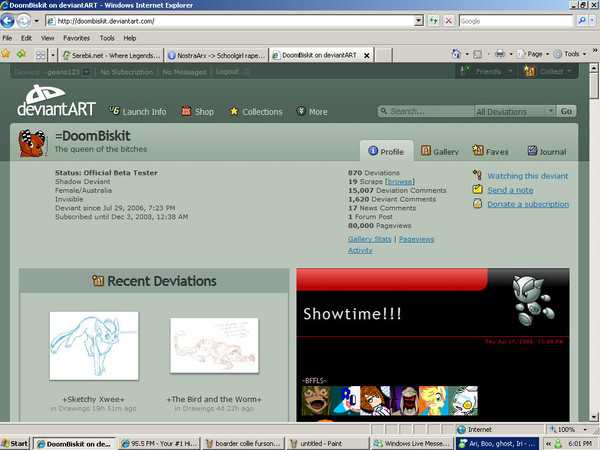
Task: Open The Bird and the Worm thumbnail
Action: [x=214, y=346]
